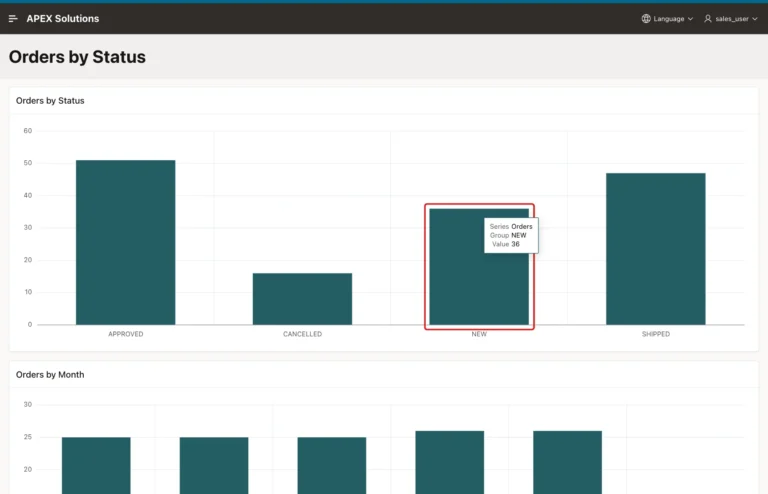The height and width of the screenshot is (494, 768).
Task: Click the APPROVED axis label
Action: [126, 334]
